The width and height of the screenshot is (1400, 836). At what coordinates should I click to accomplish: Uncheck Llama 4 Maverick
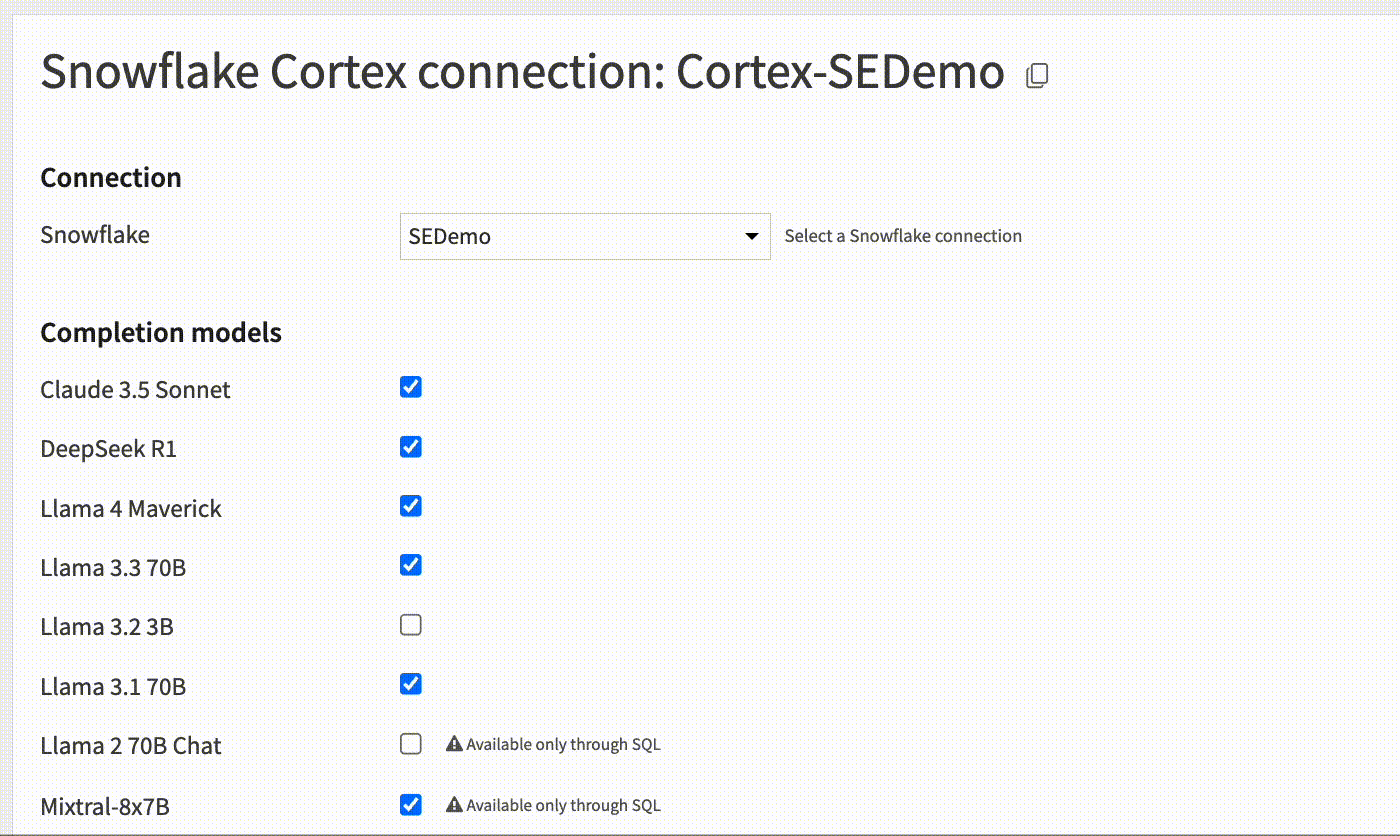coord(410,506)
